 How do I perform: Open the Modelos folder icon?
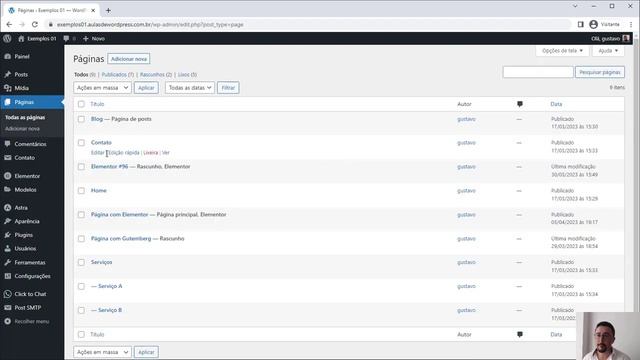click(8, 189)
